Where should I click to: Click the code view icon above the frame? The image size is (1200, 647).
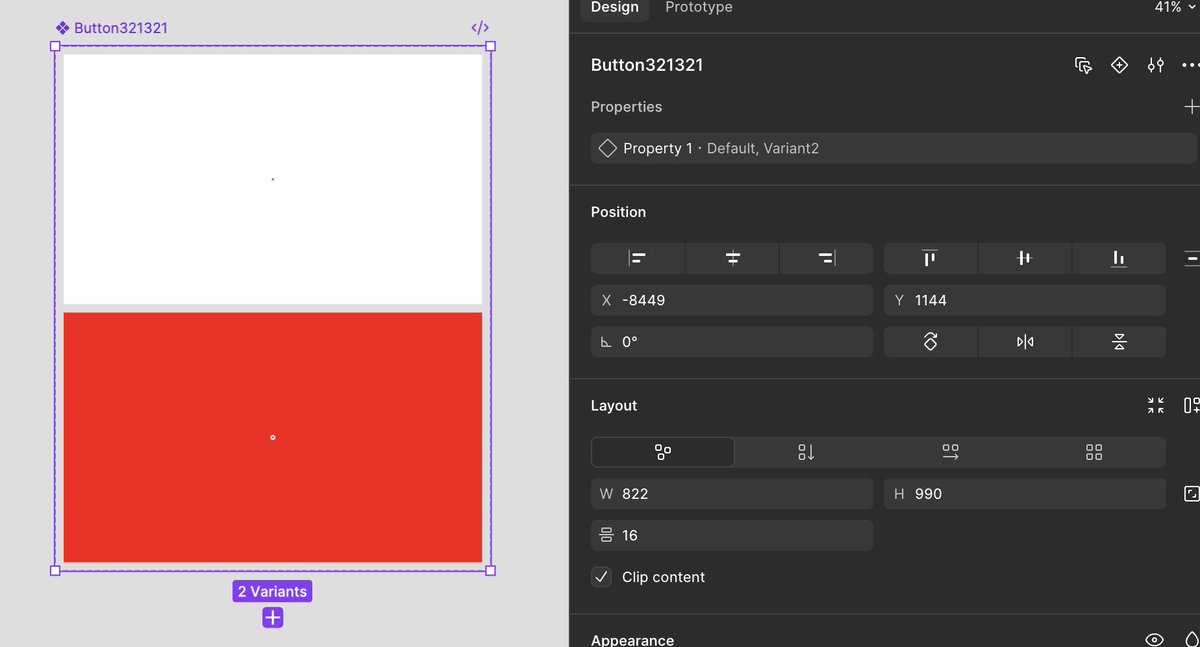click(480, 28)
